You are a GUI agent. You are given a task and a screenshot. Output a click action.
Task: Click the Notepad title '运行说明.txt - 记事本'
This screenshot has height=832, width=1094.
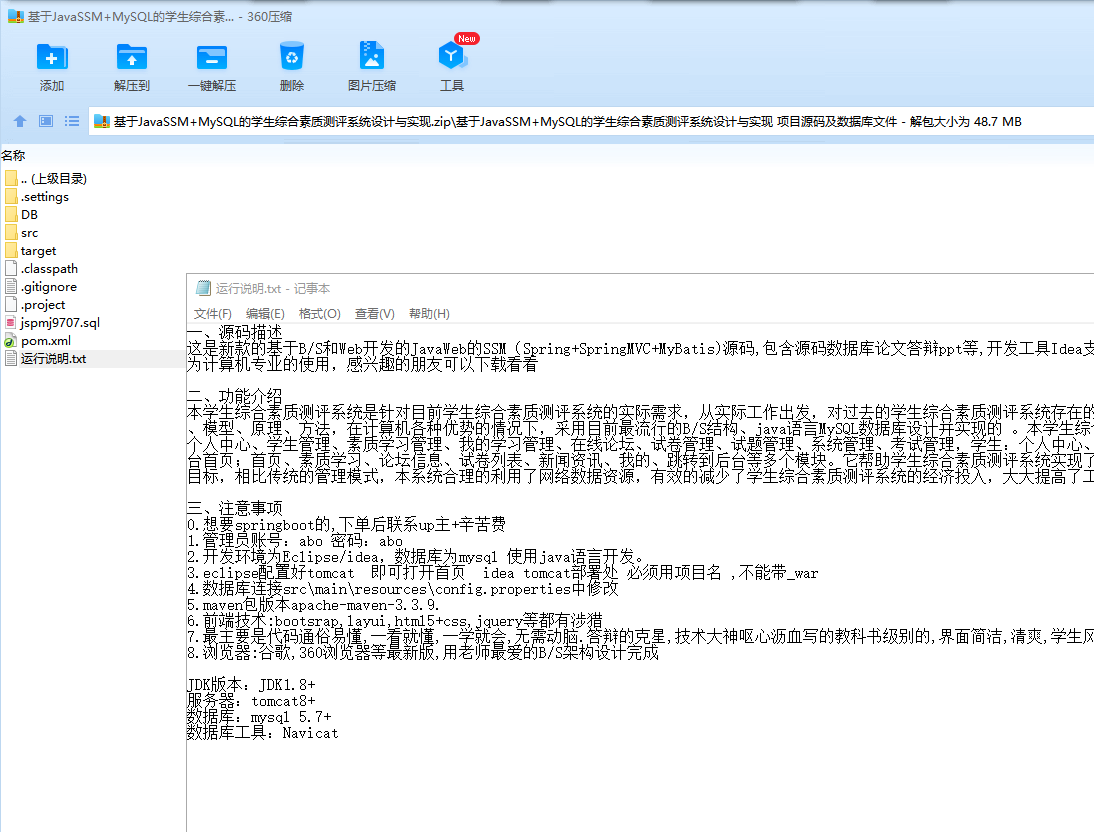tap(273, 288)
